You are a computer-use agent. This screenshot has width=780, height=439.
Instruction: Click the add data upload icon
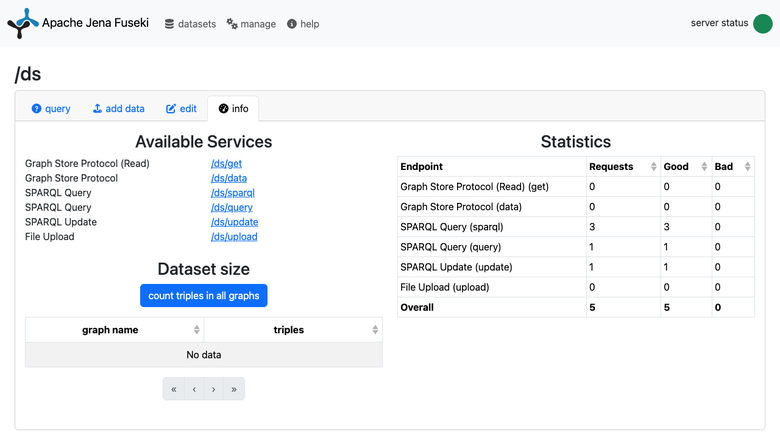click(98, 108)
